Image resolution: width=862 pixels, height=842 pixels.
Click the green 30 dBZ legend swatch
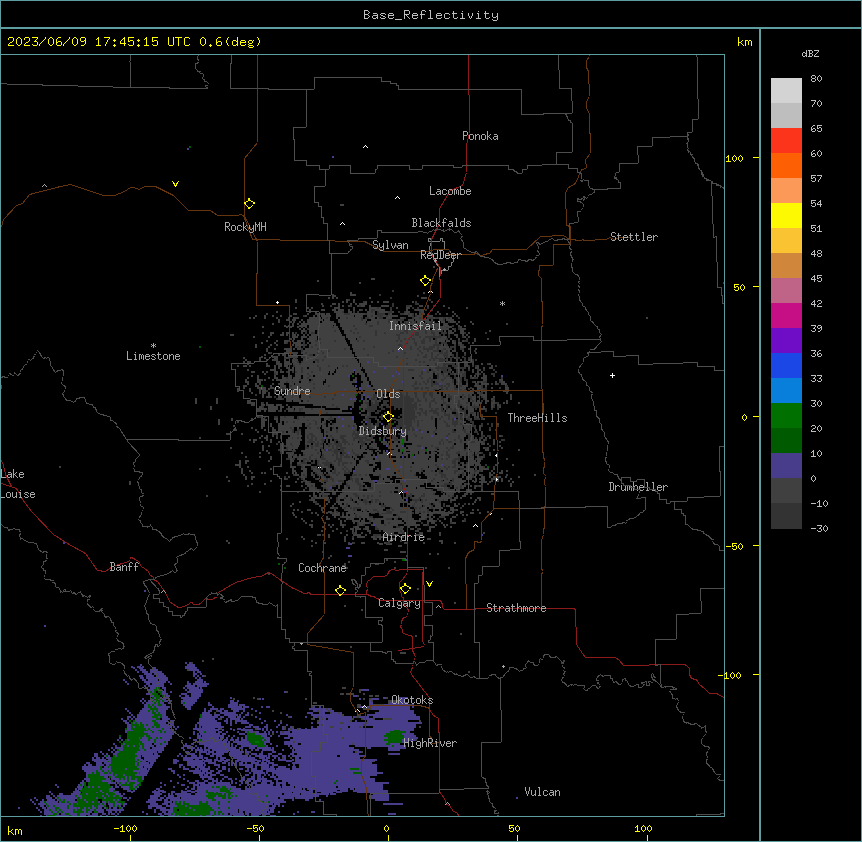tap(786, 416)
